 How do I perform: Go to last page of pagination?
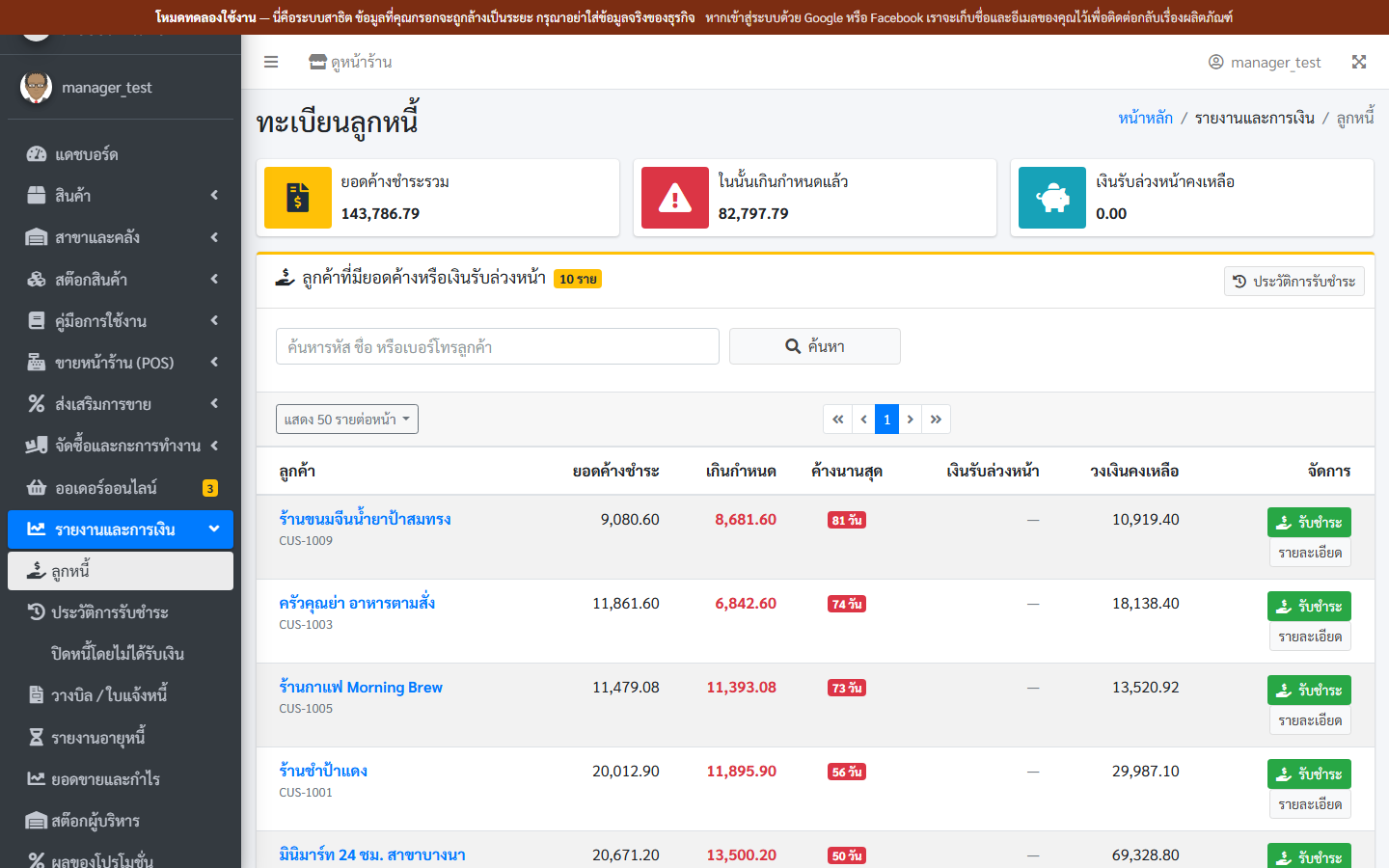tap(936, 420)
